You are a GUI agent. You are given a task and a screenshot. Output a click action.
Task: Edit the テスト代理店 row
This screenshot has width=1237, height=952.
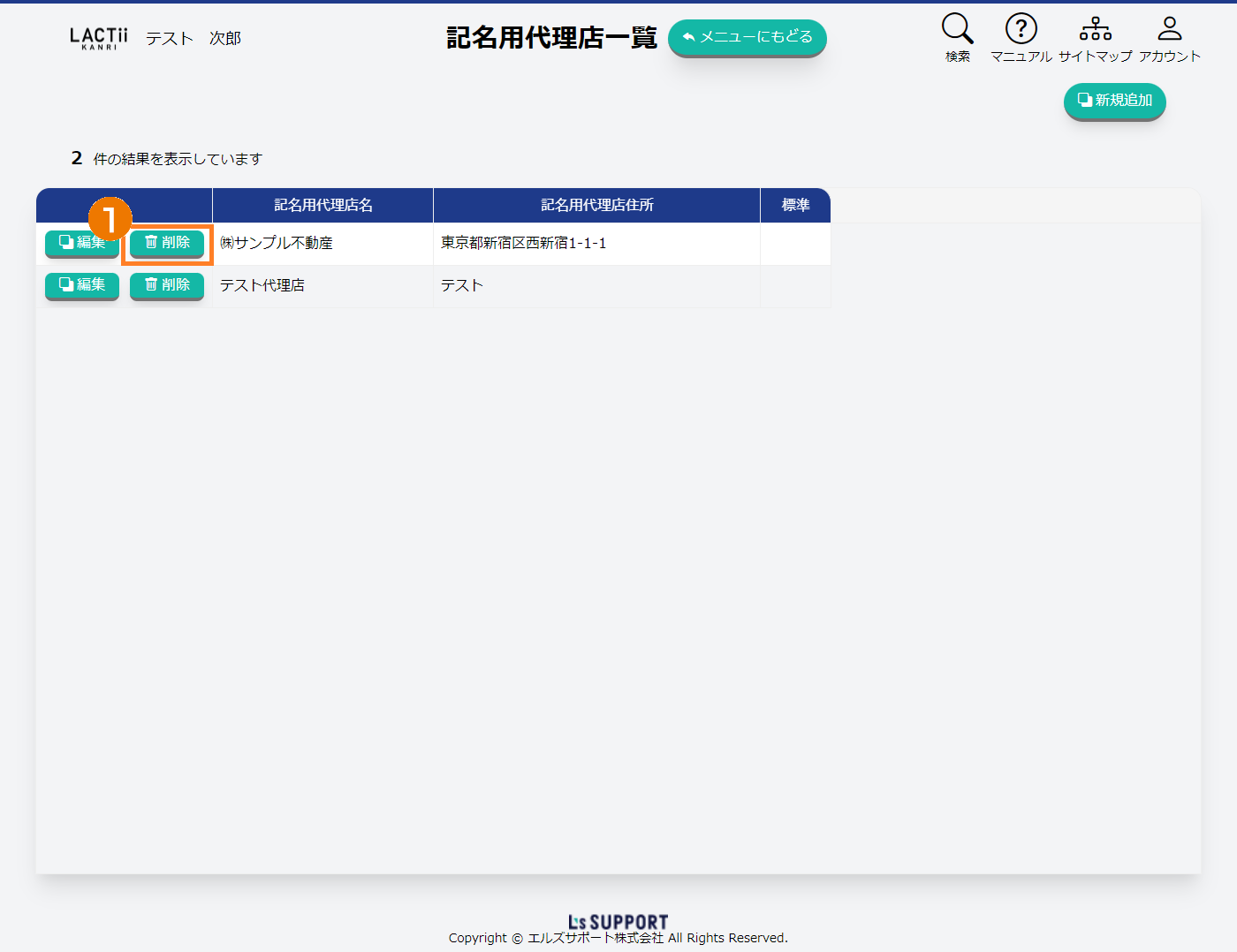point(82,284)
